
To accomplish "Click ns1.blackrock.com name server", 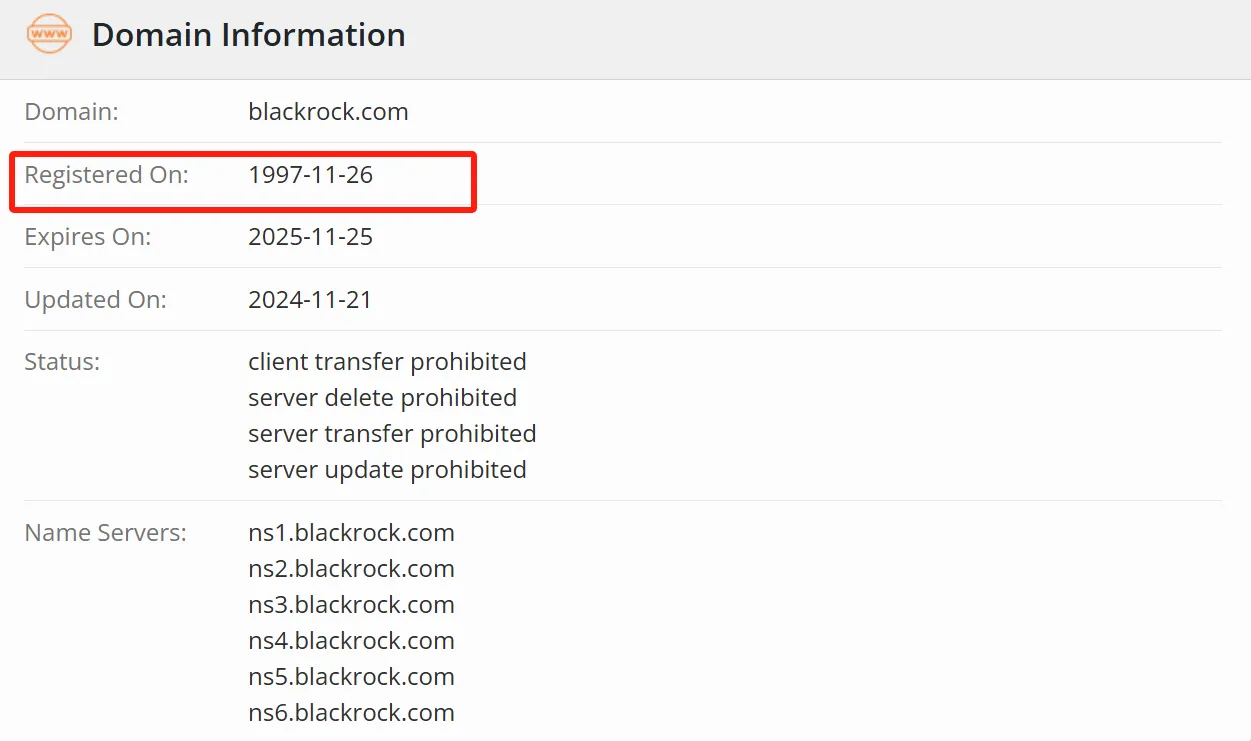I will pyautogui.click(x=351, y=533).
